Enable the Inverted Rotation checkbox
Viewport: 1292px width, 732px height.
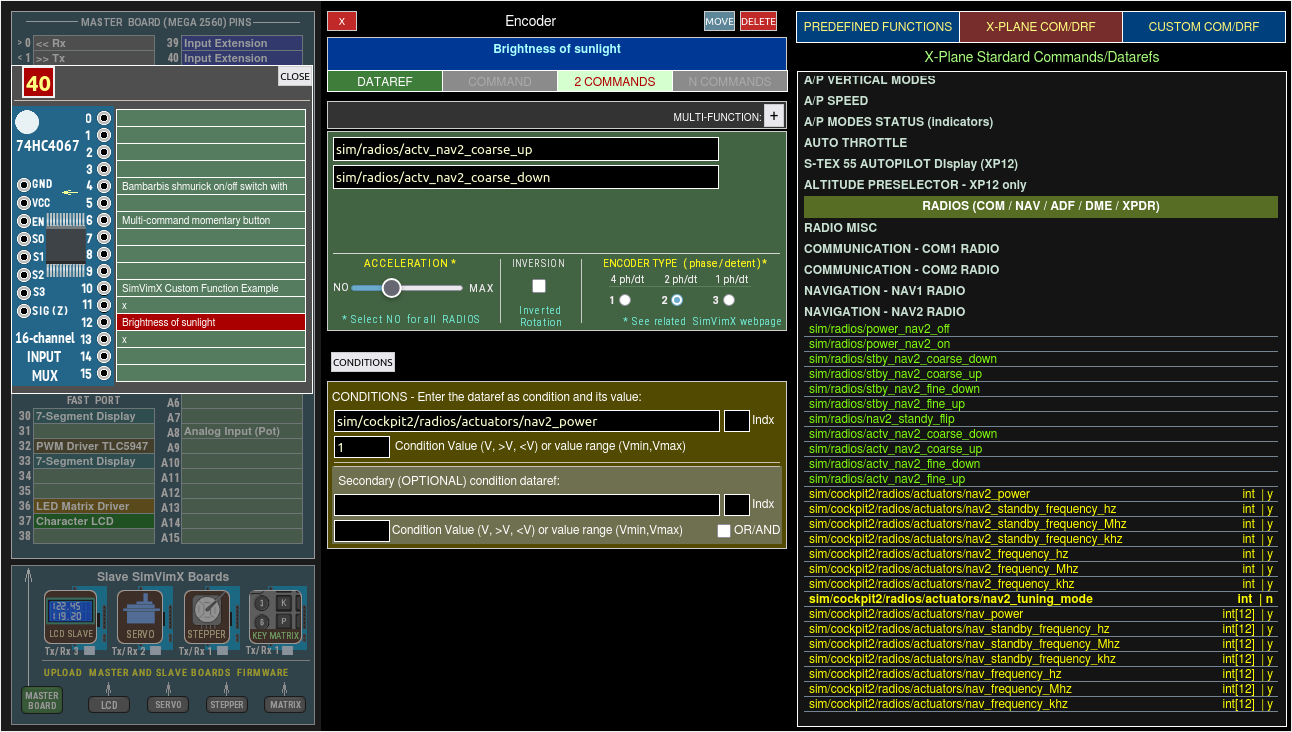click(539, 286)
